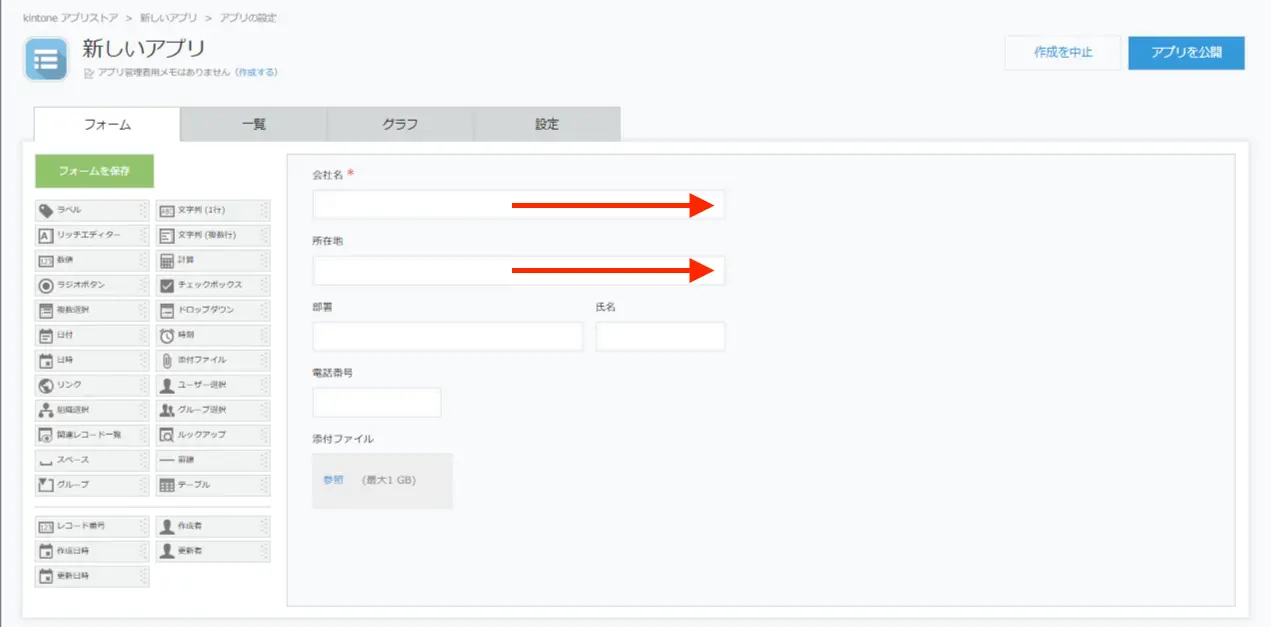1271x627 pixels.
Task: Select the ラベル (Label) field icon
Action: (x=46, y=210)
